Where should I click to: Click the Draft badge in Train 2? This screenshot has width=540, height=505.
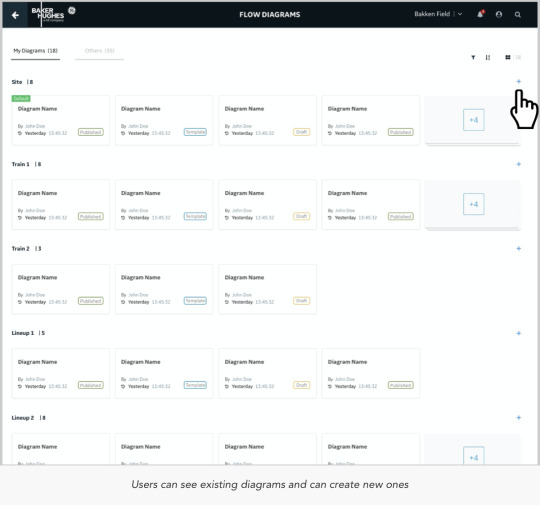coord(301,301)
